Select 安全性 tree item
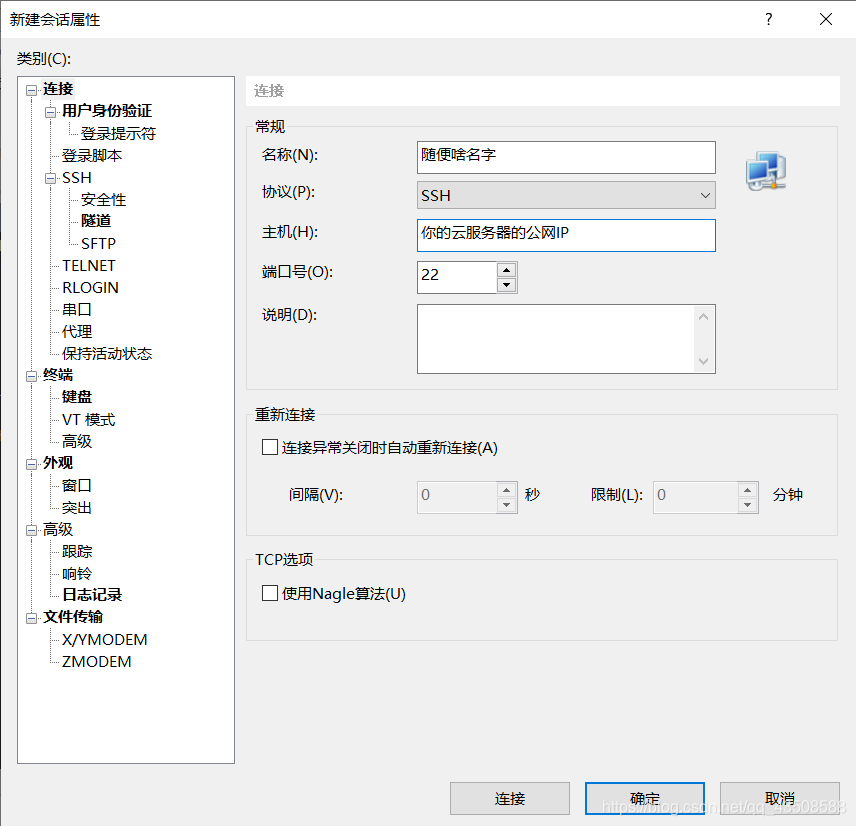 tap(103, 200)
